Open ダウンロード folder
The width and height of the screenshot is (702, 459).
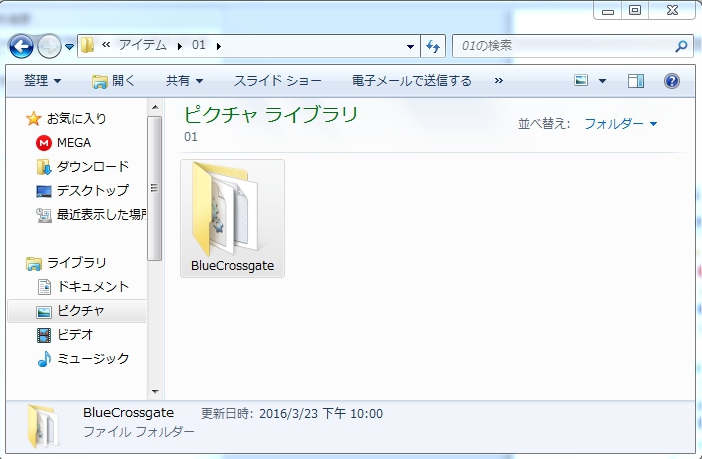(x=93, y=167)
